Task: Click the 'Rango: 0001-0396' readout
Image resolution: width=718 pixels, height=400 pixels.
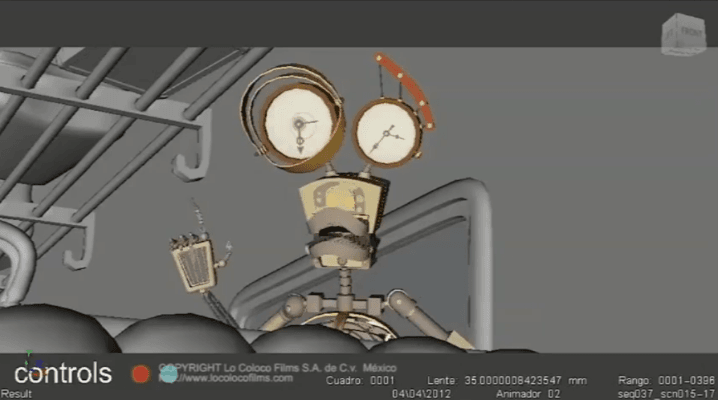Action: click(x=666, y=381)
